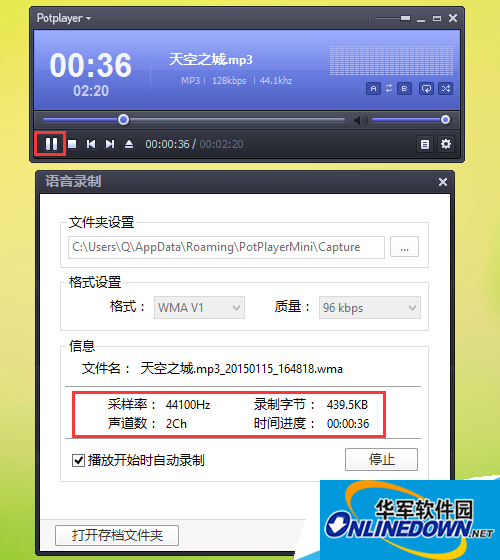500x560 pixels.
Task: Click the 停止 button to stop recording
Action: coord(381,460)
